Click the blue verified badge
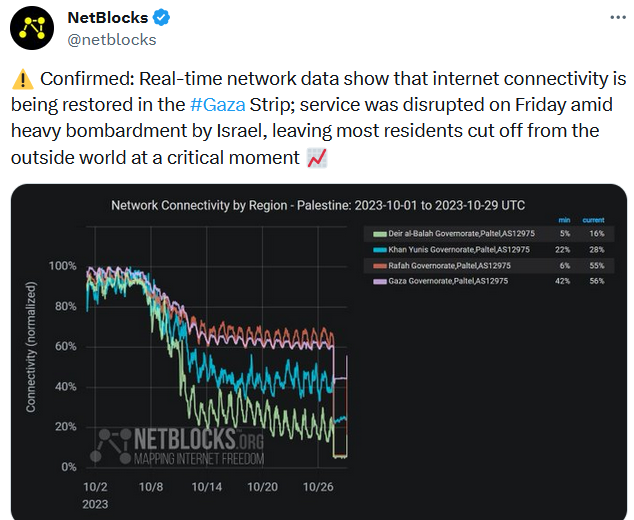This screenshot has width=634, height=520. pyautogui.click(x=162, y=18)
